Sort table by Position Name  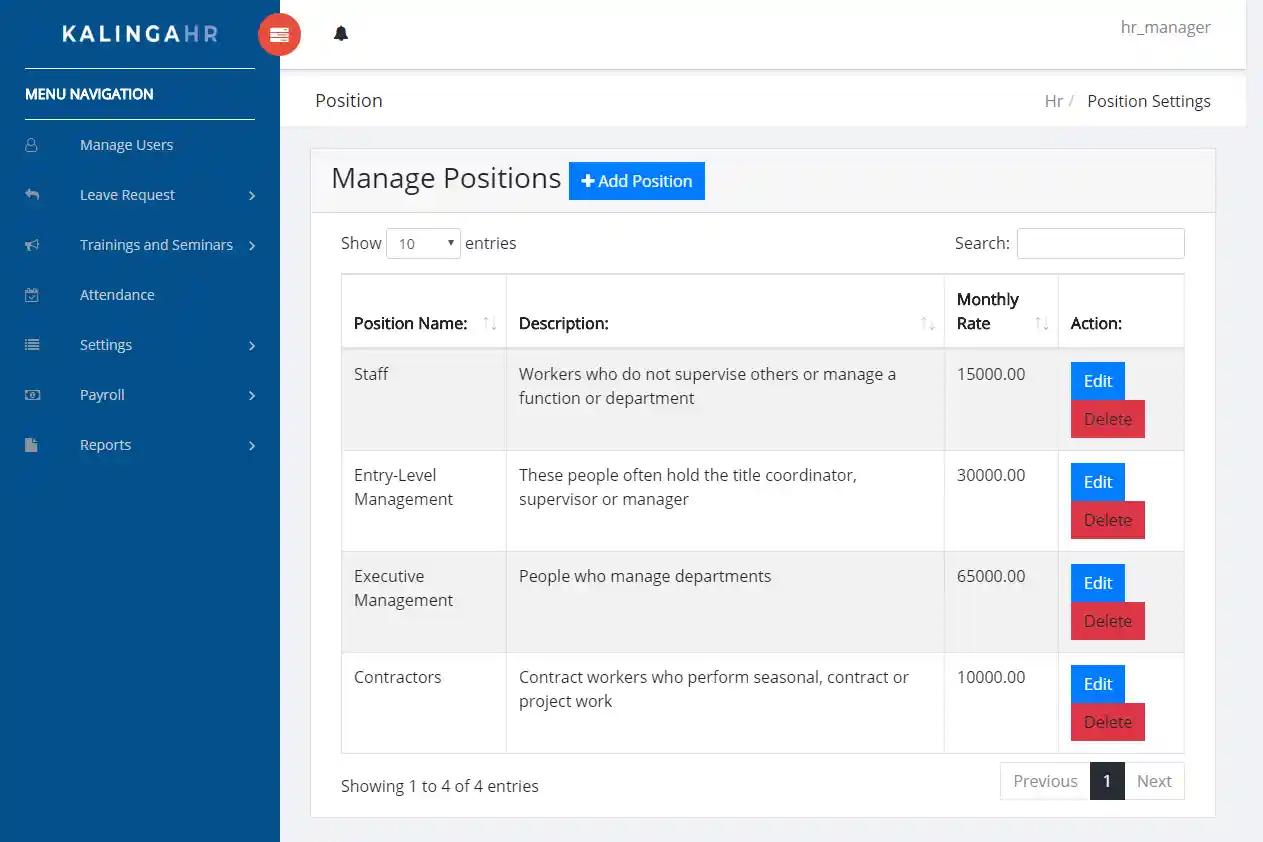(x=424, y=312)
